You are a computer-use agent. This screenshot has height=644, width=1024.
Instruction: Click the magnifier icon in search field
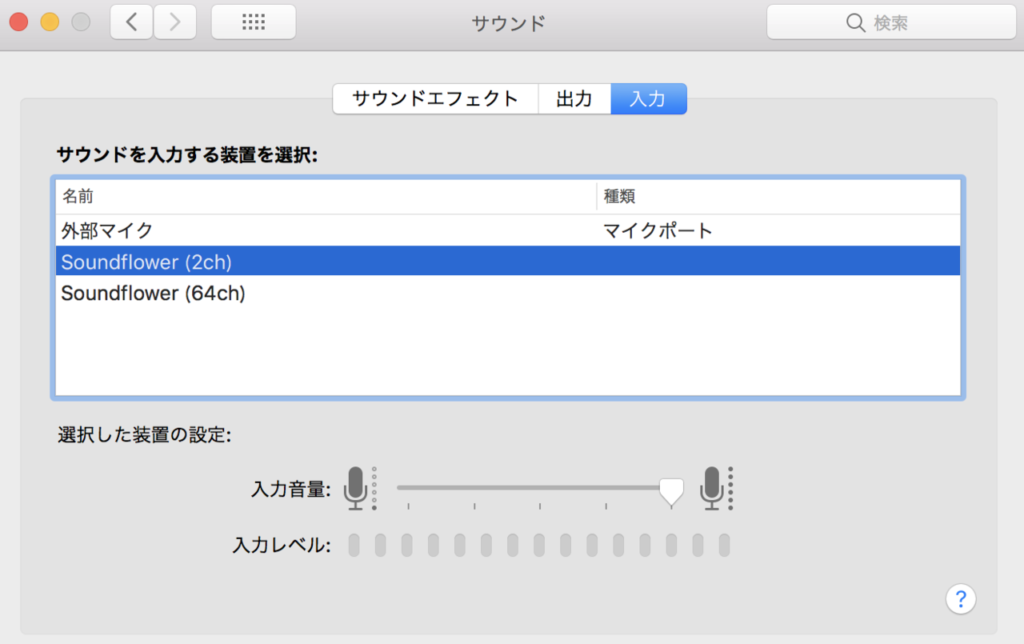(x=855, y=23)
